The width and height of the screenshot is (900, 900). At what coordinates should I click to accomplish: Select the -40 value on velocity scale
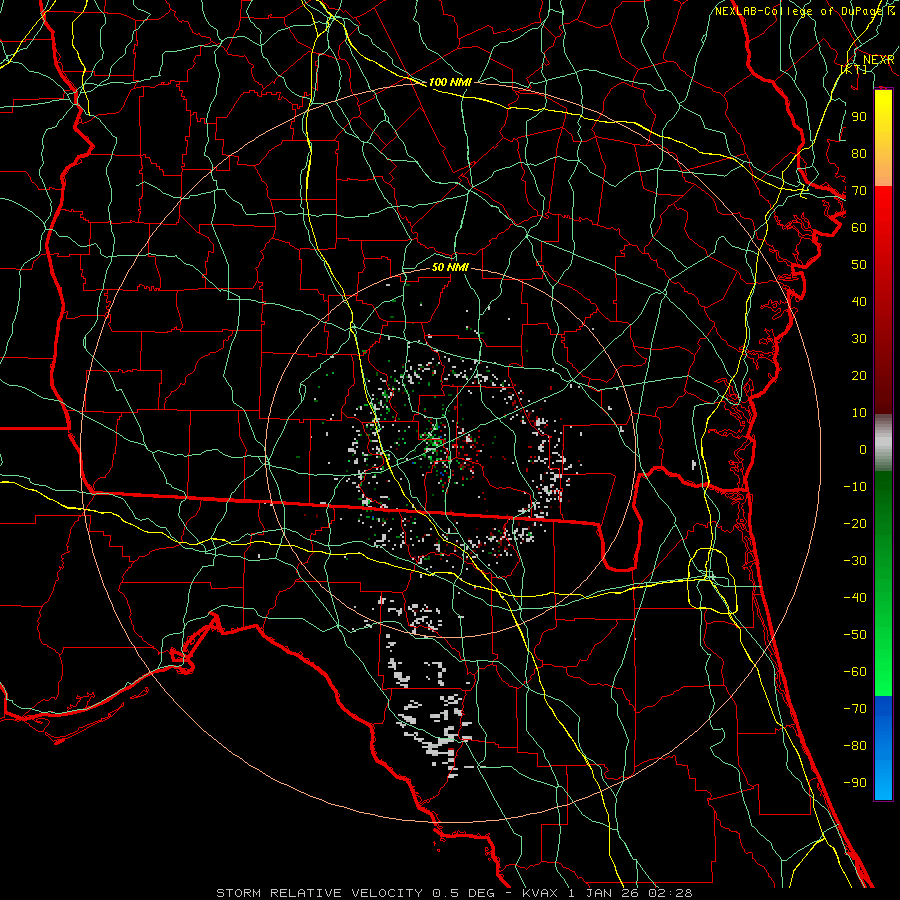click(x=855, y=598)
